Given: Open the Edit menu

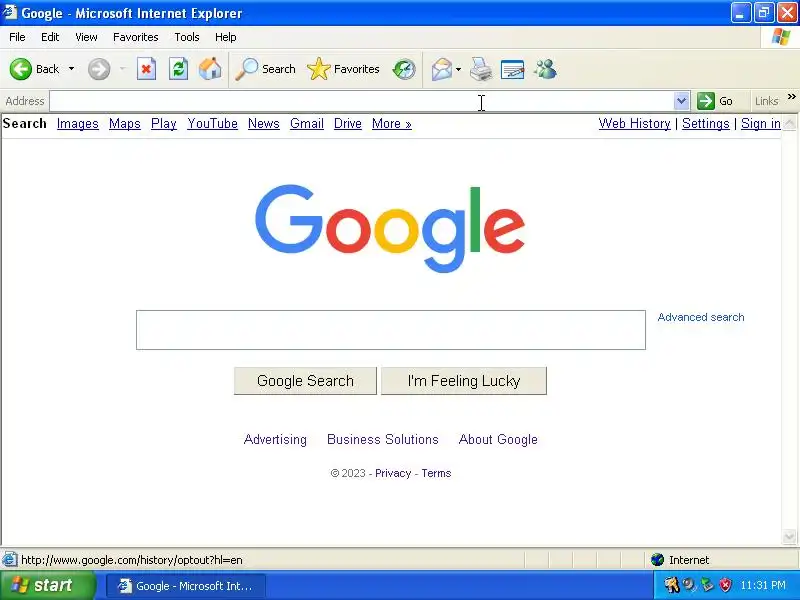Looking at the screenshot, I should [50, 37].
